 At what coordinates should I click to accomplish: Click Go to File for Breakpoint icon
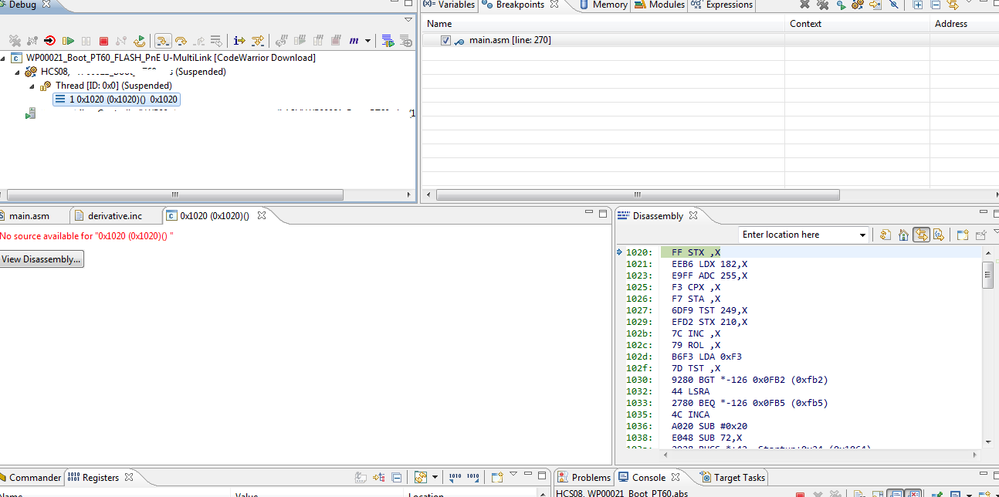point(875,4)
